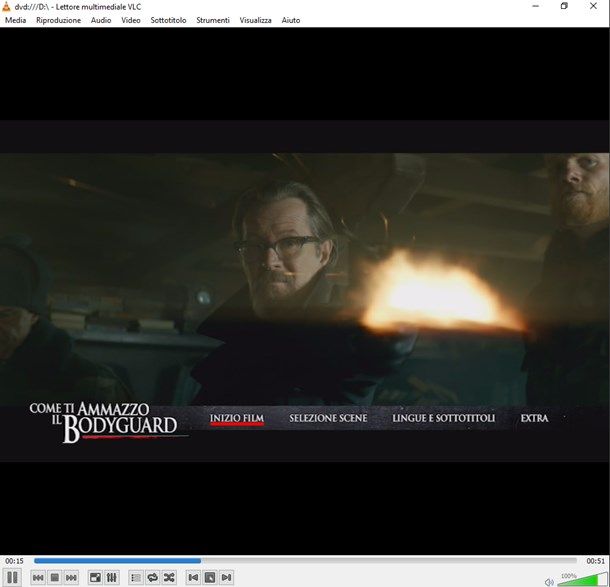Stop playback with the stop button
The image size is (610, 587).
(x=54, y=578)
